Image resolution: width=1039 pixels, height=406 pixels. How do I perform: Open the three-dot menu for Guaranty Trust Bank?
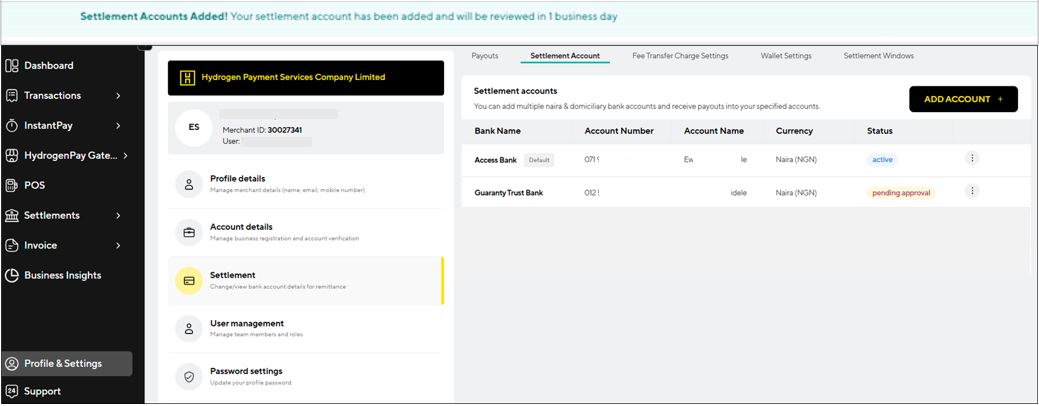click(972, 191)
